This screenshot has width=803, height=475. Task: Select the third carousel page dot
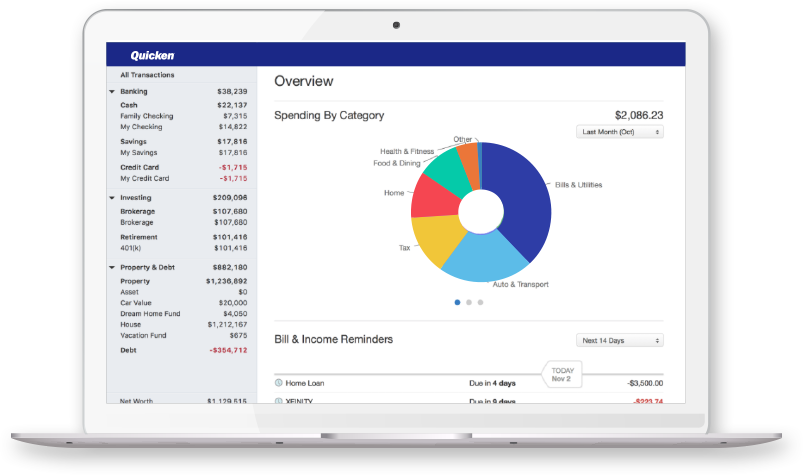[480, 303]
